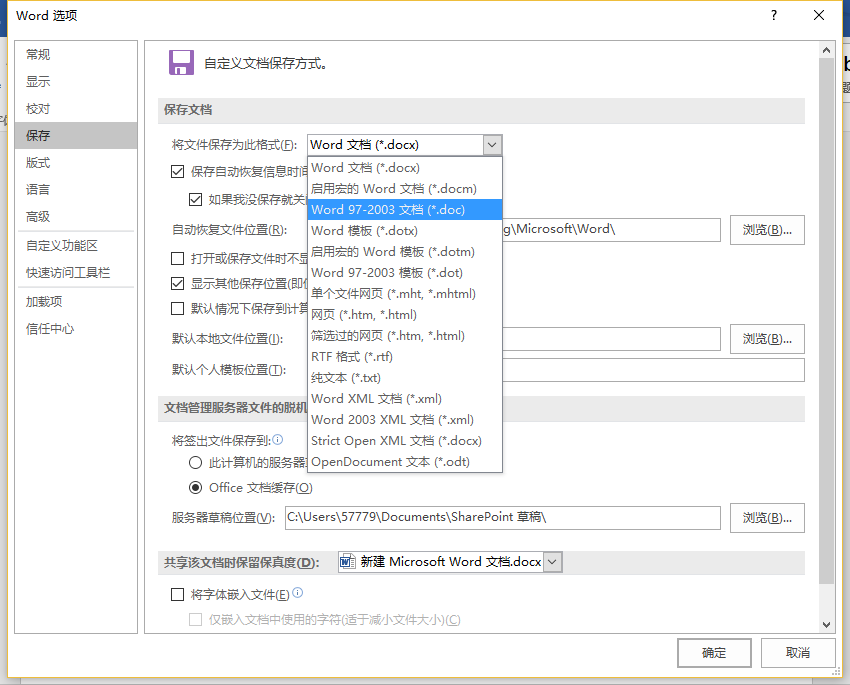
Task: Close the Word 选项 dialog
Action: coord(819,15)
